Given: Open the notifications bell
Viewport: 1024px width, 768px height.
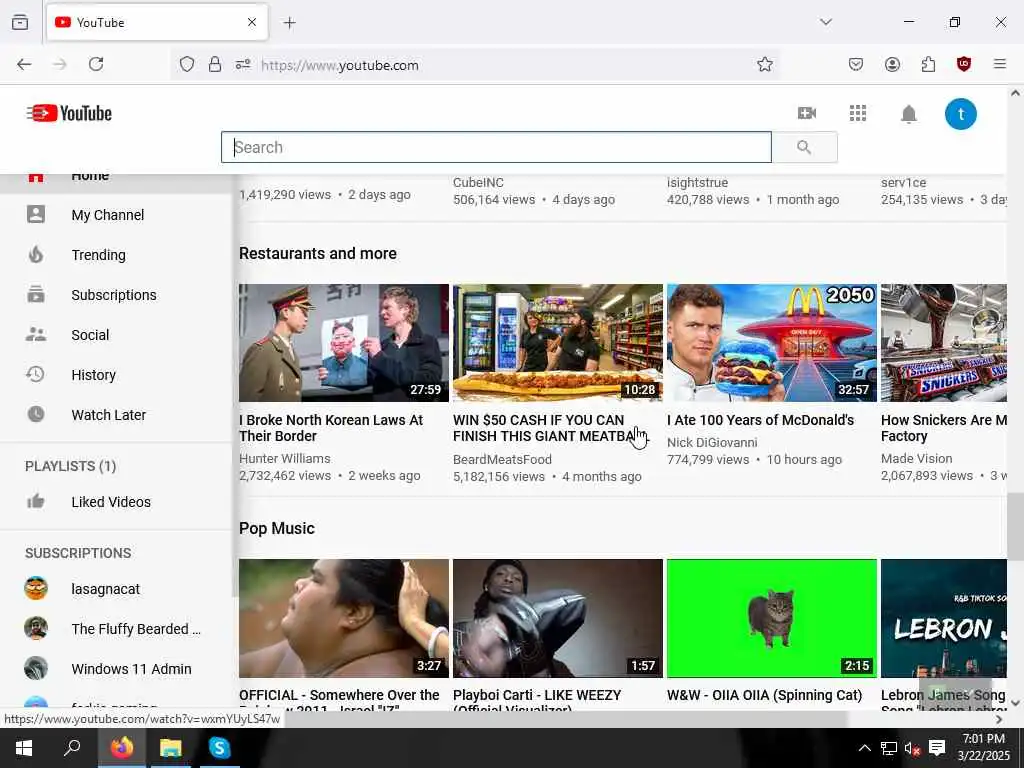Looking at the screenshot, I should click(908, 114).
